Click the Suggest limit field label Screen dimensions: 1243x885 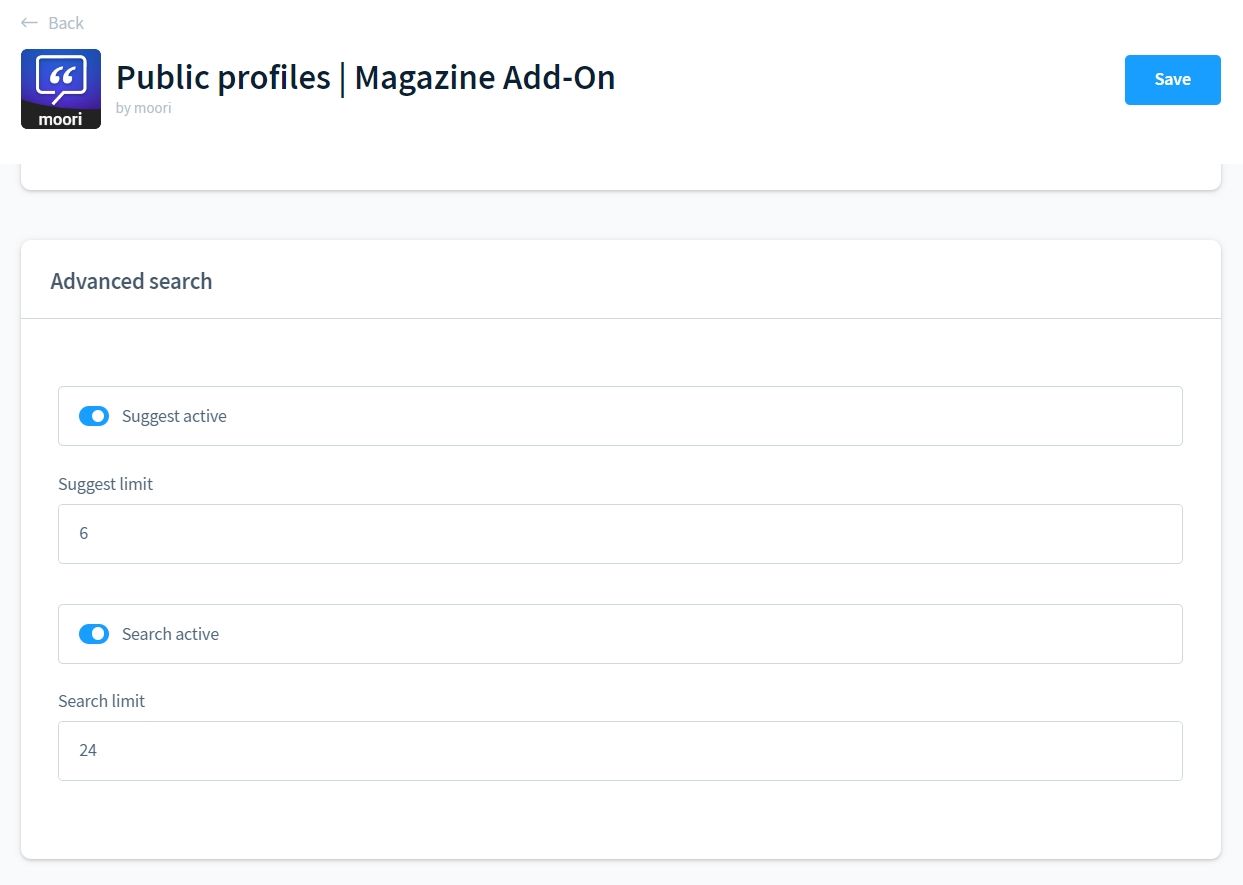105,484
